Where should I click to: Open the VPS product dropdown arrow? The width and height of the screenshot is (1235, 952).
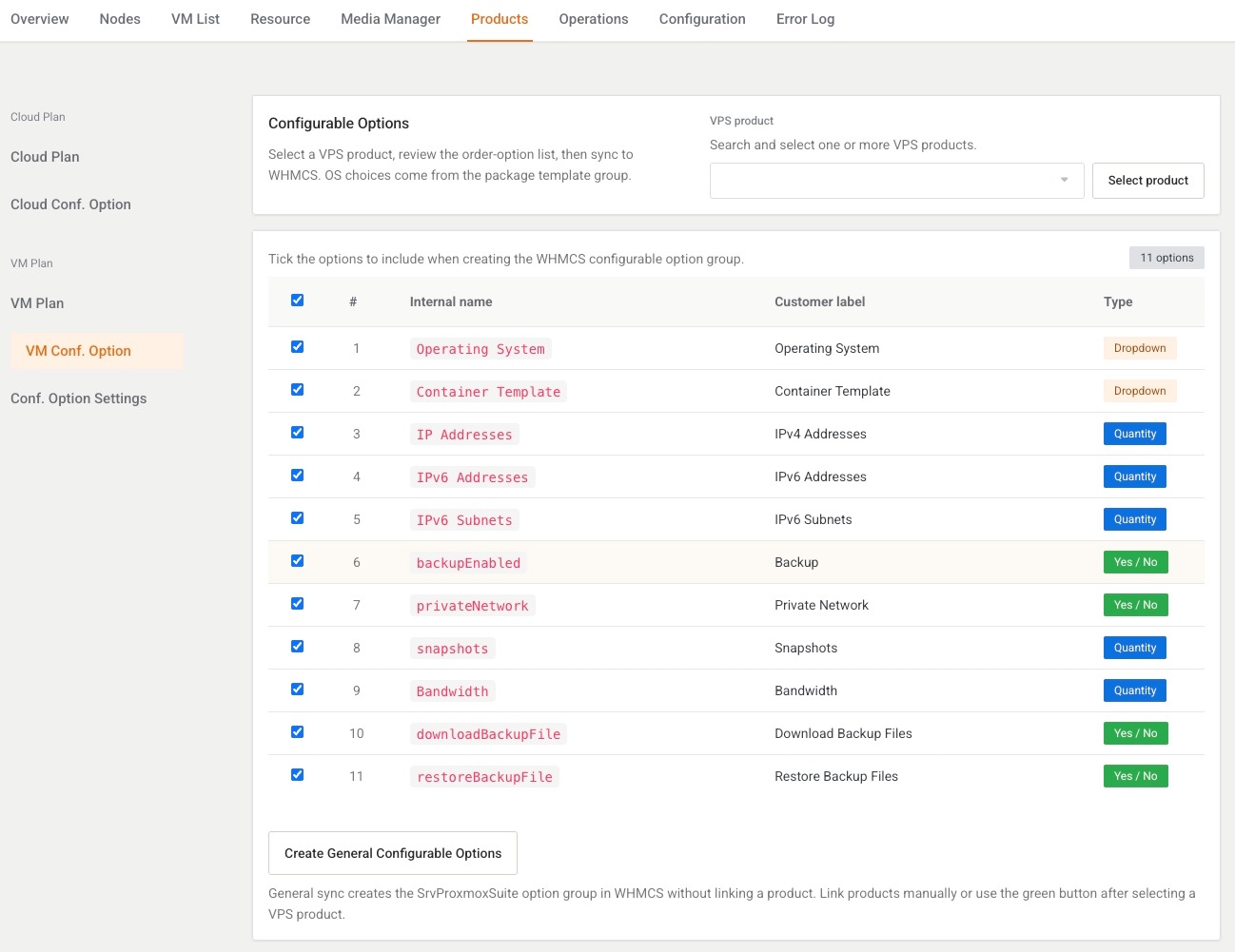point(1064,180)
